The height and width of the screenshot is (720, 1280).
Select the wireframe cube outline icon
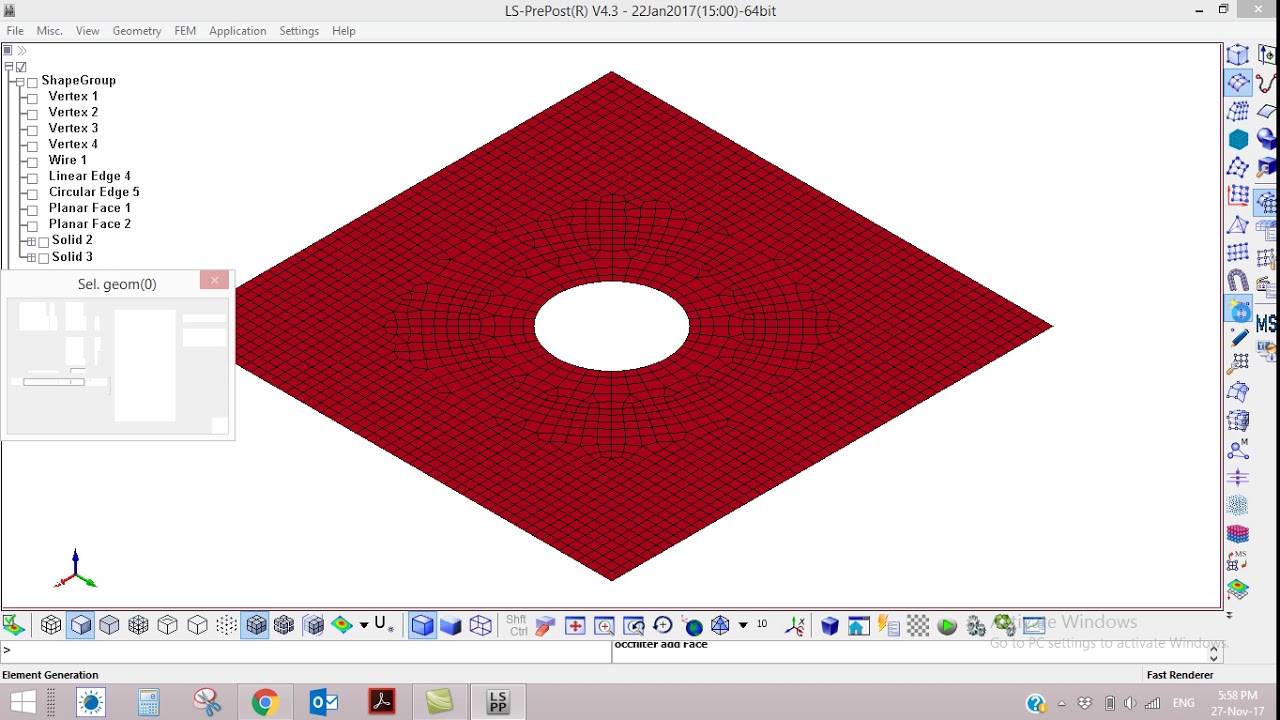click(x=198, y=626)
